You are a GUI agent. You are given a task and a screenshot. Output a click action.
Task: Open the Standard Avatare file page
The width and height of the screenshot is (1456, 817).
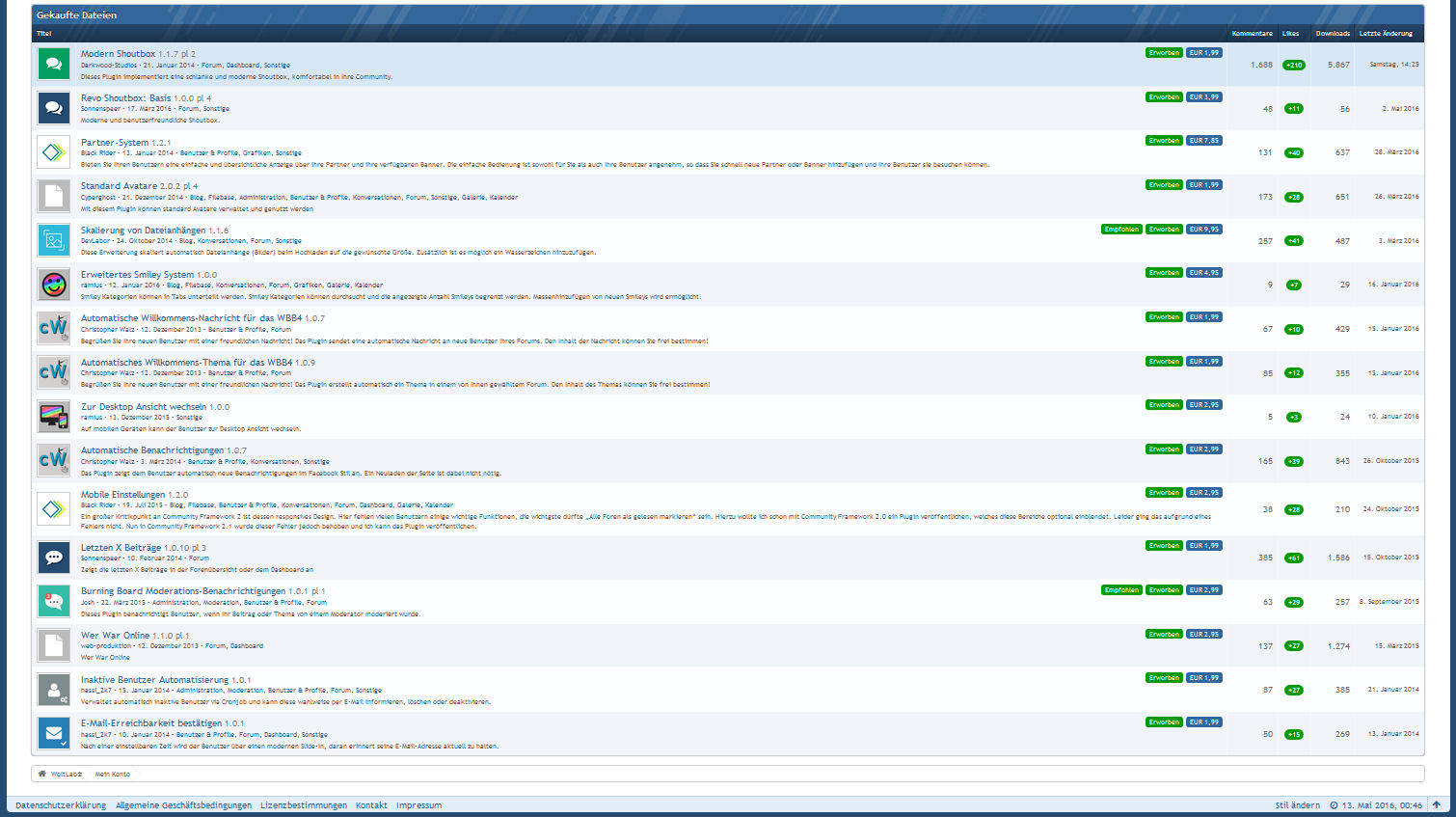(x=119, y=186)
